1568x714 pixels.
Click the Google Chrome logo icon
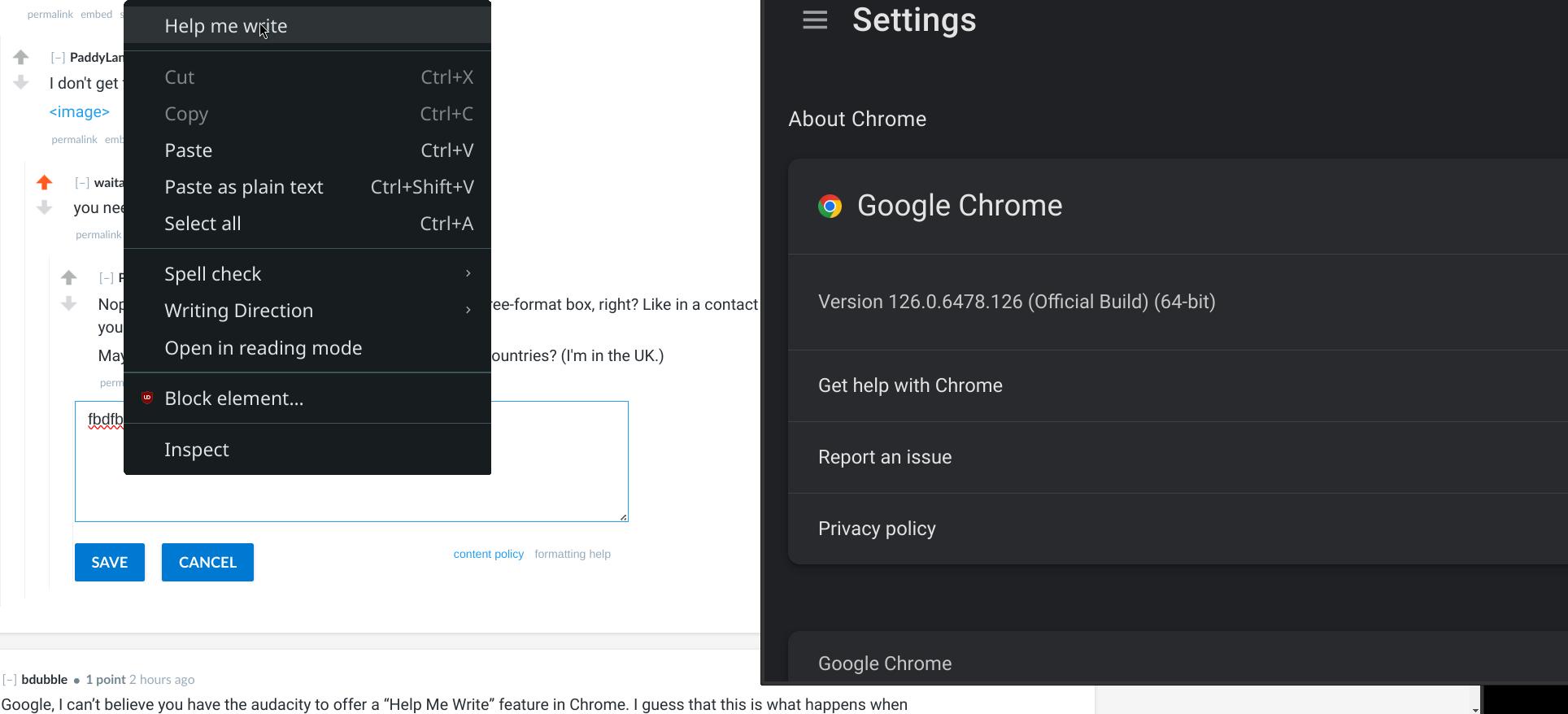(x=830, y=206)
